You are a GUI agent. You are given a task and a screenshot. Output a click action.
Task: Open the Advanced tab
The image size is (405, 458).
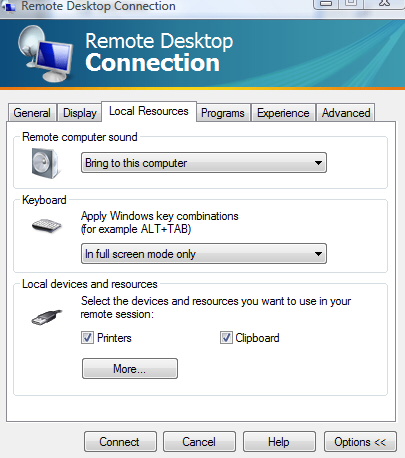346,113
